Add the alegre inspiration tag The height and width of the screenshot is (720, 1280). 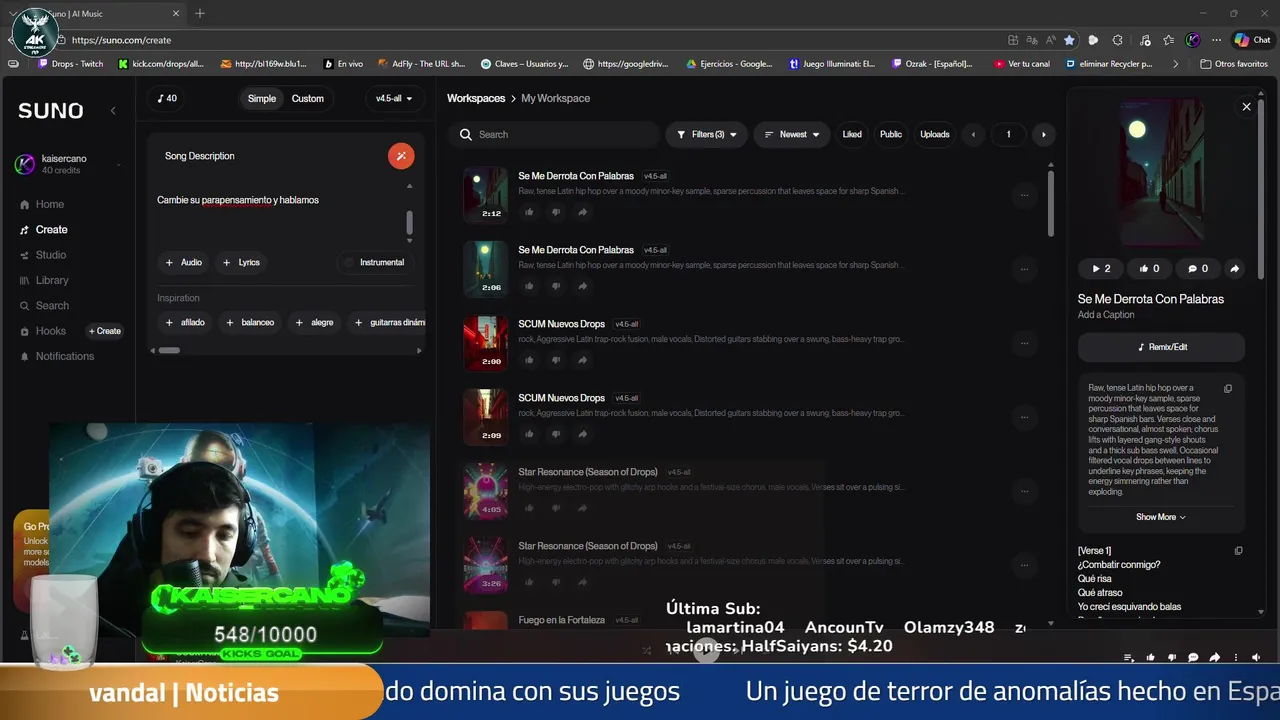(314, 322)
